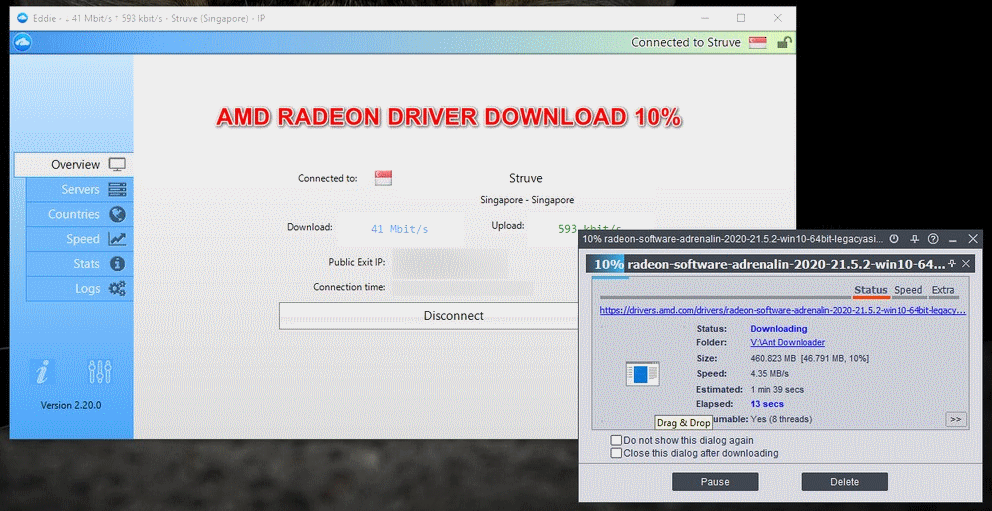
Task: Click '1 min 39 secs' estimated time
Action: click(x=778, y=389)
